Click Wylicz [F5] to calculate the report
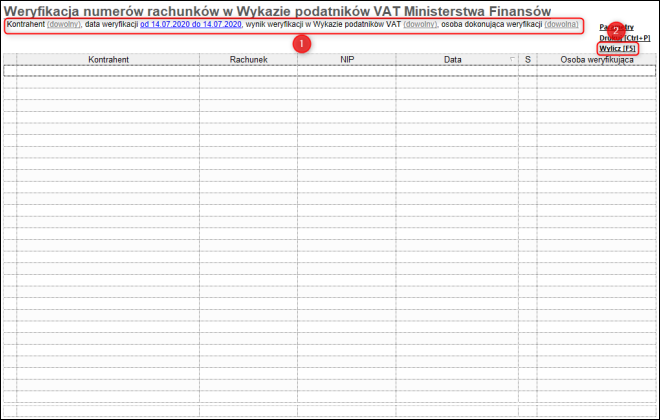This screenshot has width=660, height=420. point(617,48)
